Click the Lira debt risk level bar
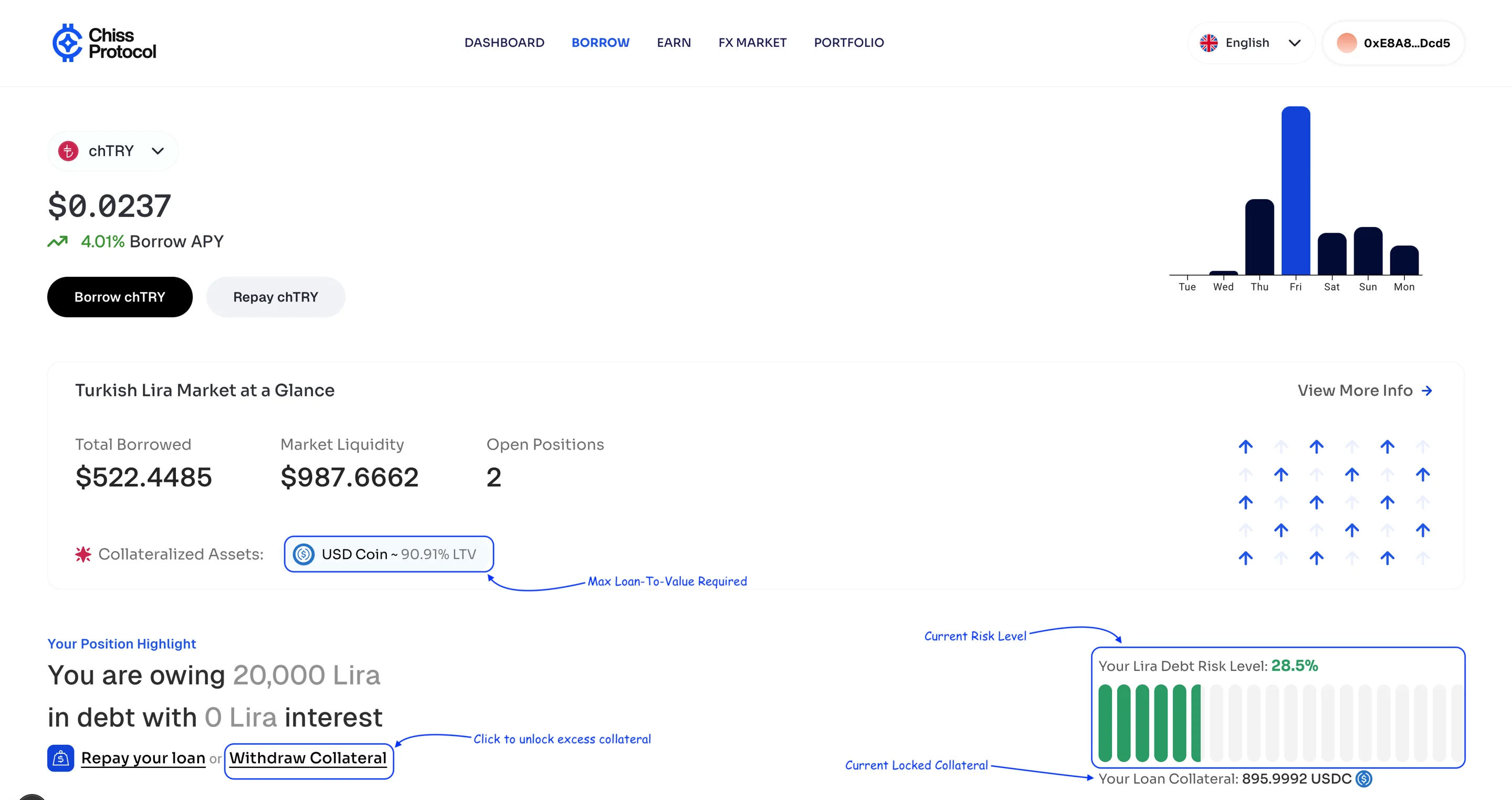This screenshot has height=800, width=1512. 1277,722
